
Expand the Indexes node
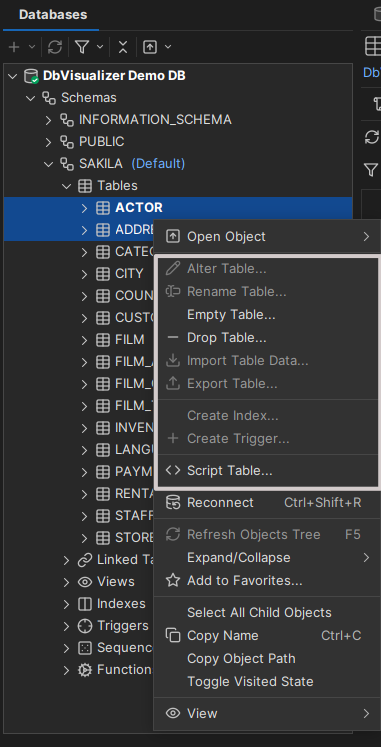point(66,604)
